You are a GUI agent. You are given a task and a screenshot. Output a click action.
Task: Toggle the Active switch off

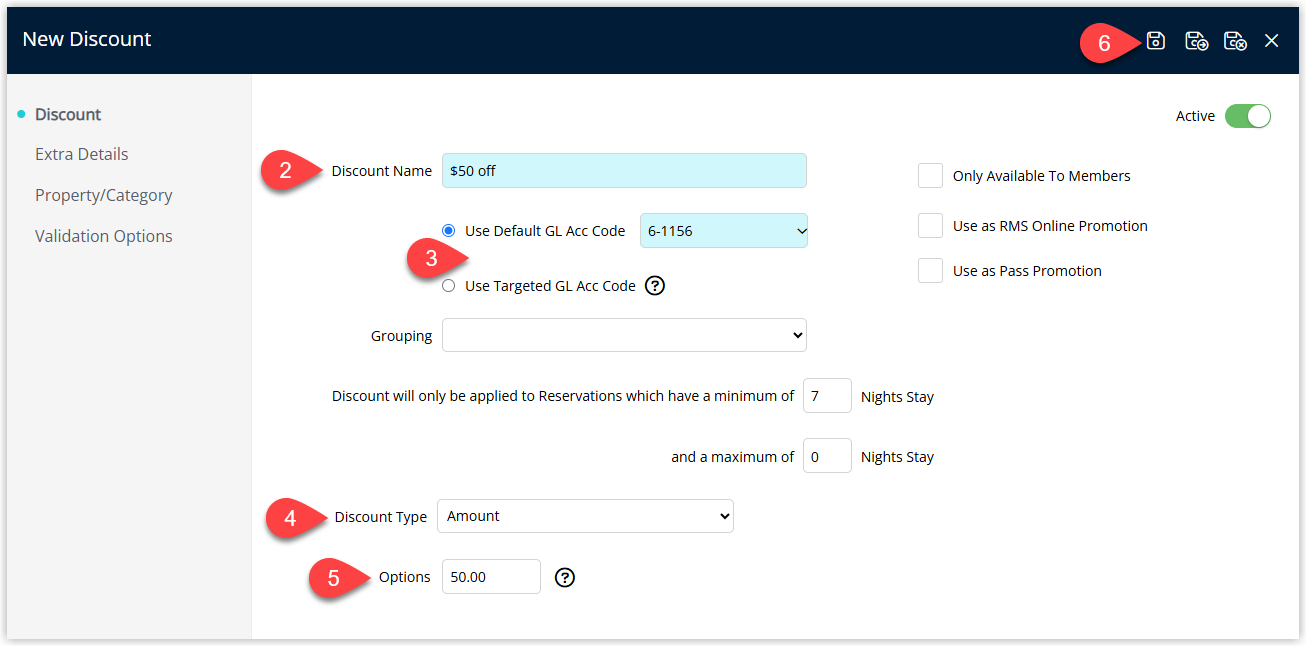pos(1248,116)
